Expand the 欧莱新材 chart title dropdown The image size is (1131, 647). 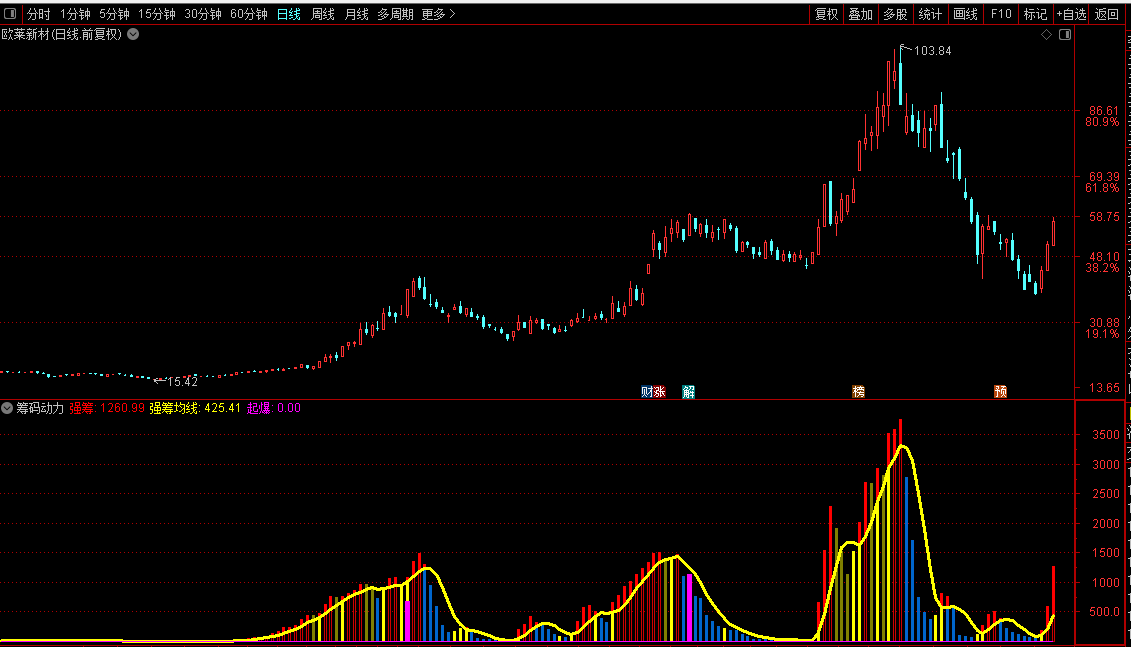(x=133, y=34)
